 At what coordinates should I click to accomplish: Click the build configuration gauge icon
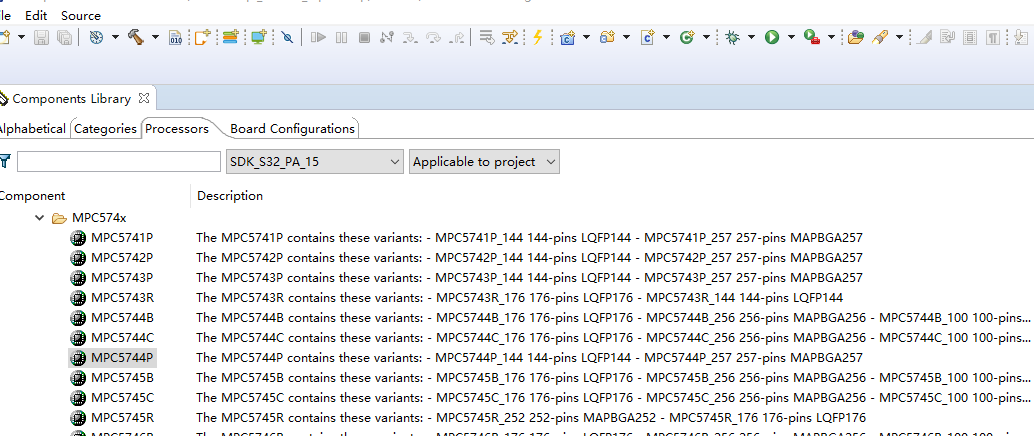[96, 38]
